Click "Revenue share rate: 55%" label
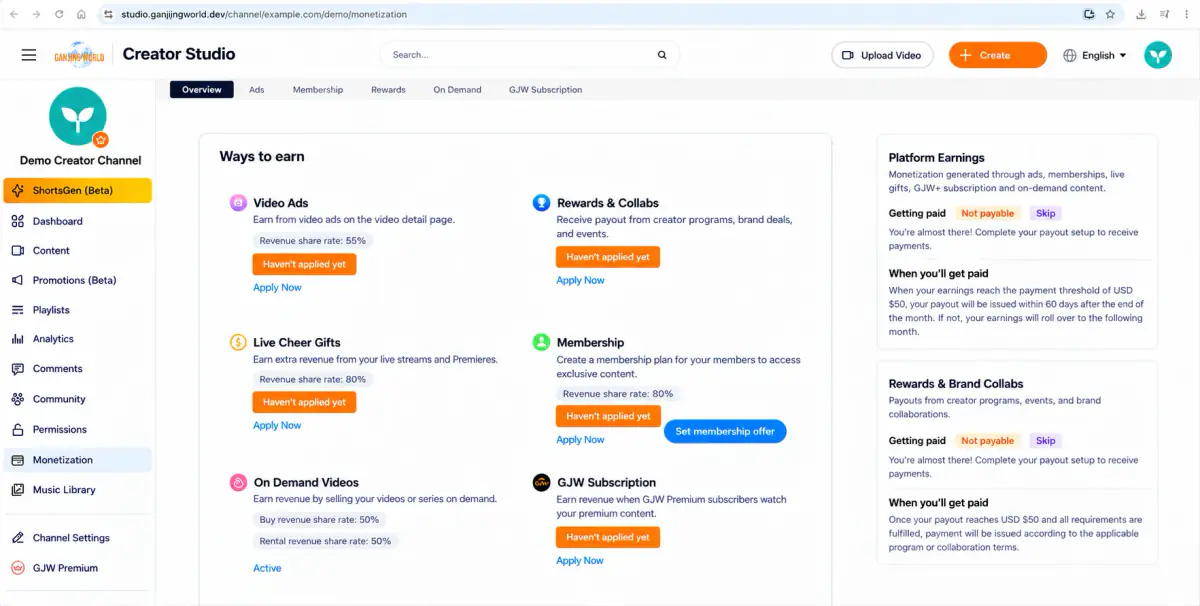This screenshot has width=1200, height=606. tap(313, 241)
